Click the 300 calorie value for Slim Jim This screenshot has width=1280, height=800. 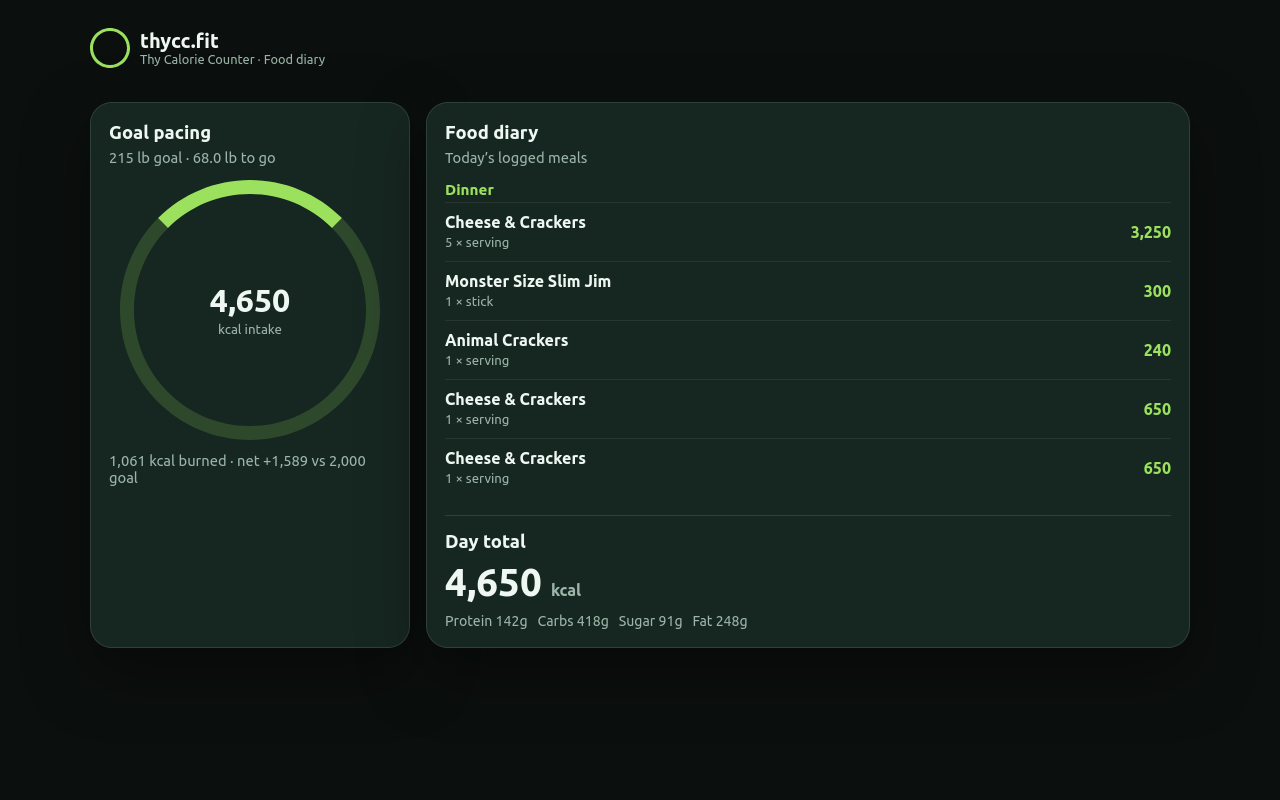tap(1157, 291)
